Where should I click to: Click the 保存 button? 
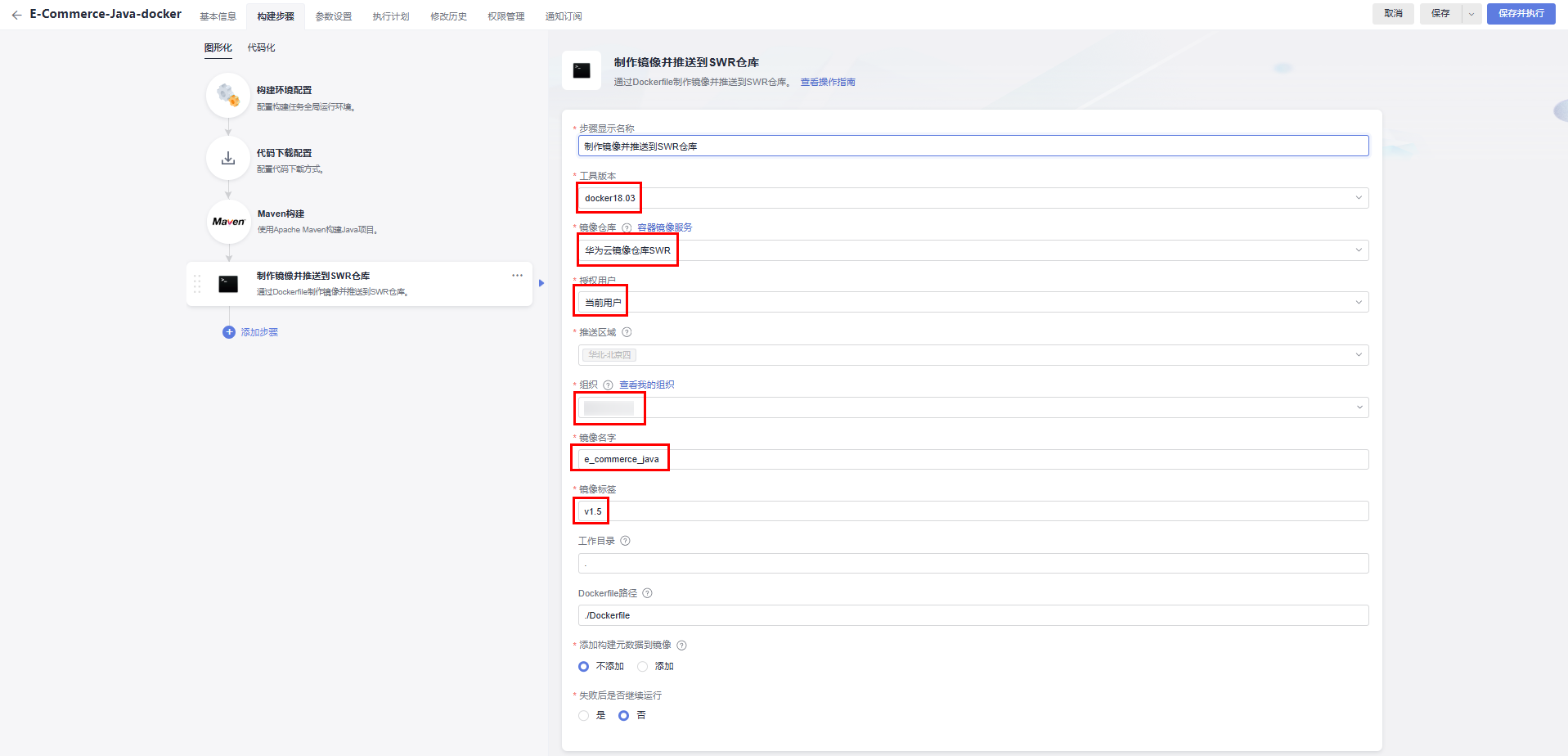tap(1441, 14)
